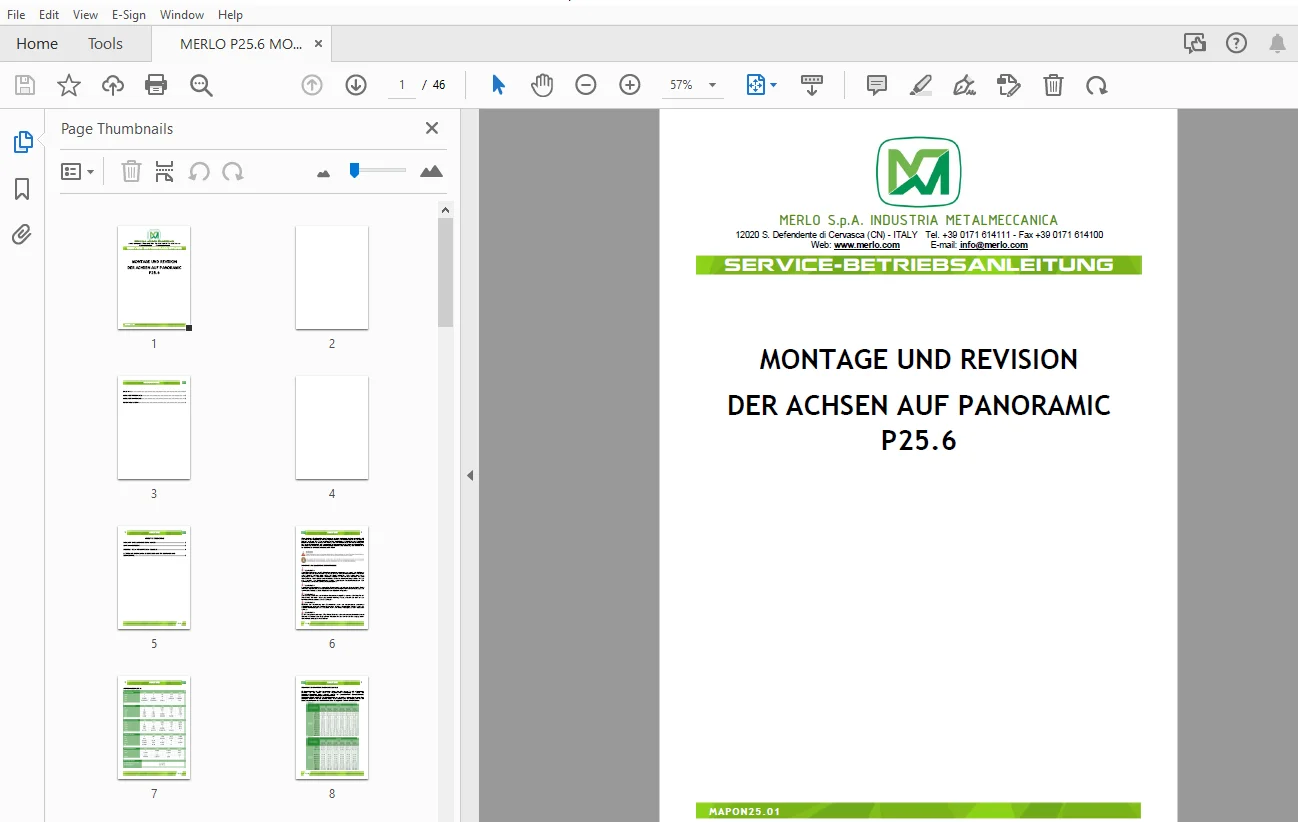Open the Help question mark
Image resolution: width=1298 pixels, height=822 pixels.
(1237, 43)
